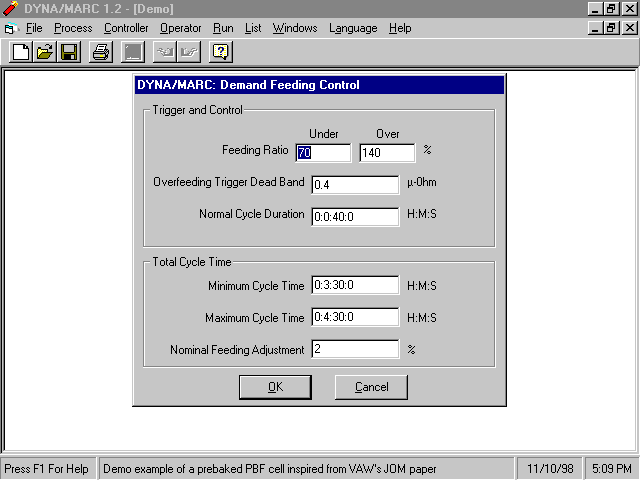640x480 pixels.
Task: Minimize the inner Demo document window
Action: (596, 28)
